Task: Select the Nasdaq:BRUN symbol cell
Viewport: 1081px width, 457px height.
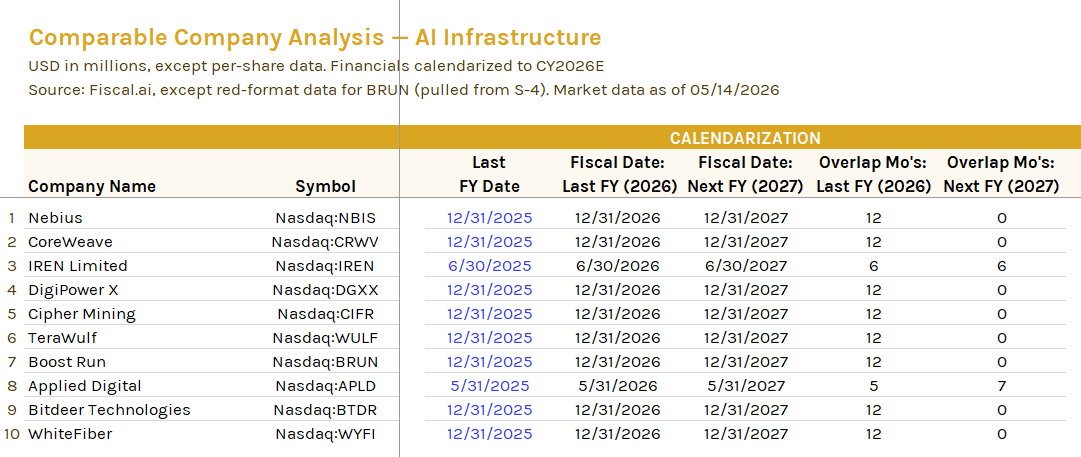Action: 325,362
